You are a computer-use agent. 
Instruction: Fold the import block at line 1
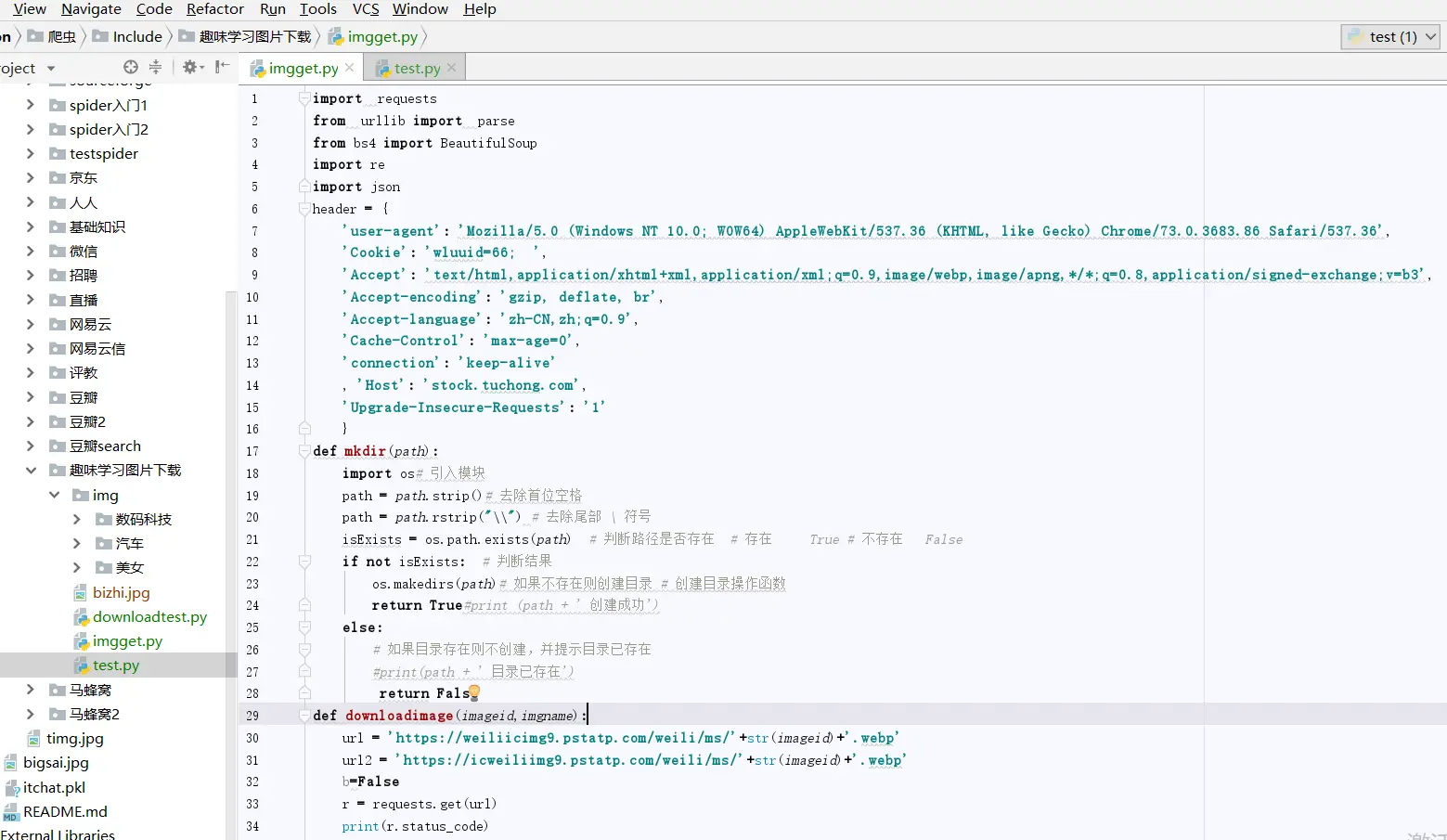[x=304, y=98]
